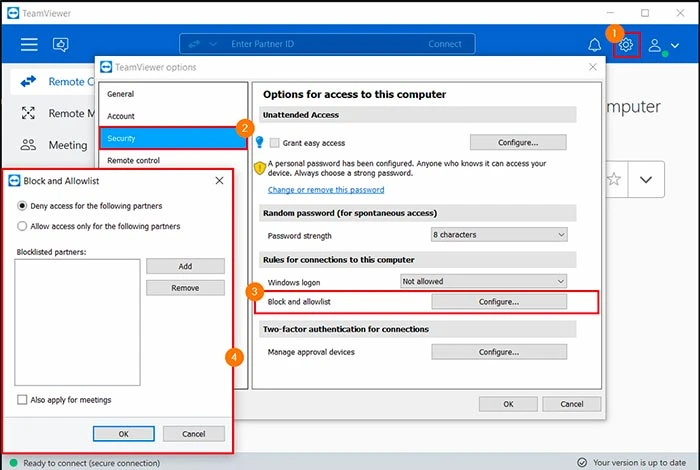Click 'Your version is up to date' text

click(639, 463)
